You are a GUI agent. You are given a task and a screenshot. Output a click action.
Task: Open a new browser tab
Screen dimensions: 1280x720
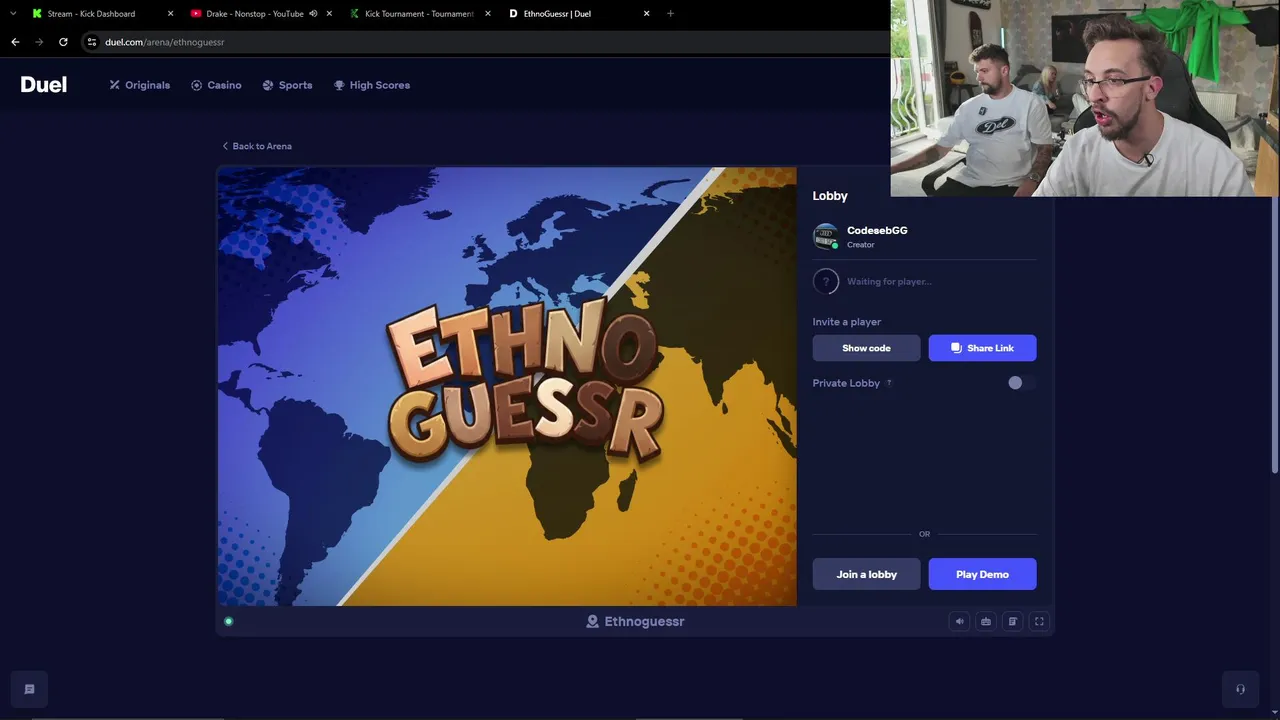(x=670, y=14)
